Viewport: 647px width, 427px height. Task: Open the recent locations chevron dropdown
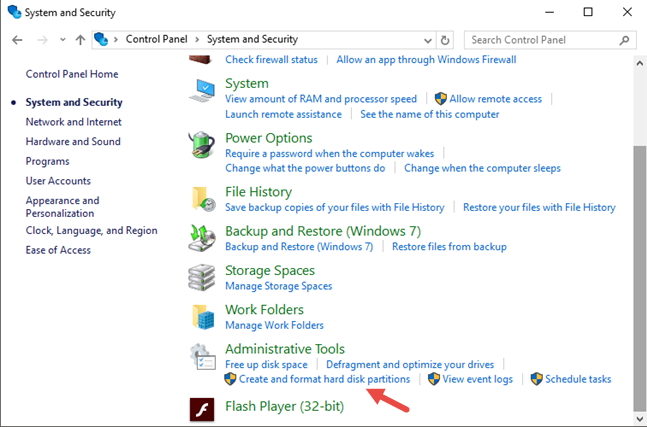pos(63,40)
